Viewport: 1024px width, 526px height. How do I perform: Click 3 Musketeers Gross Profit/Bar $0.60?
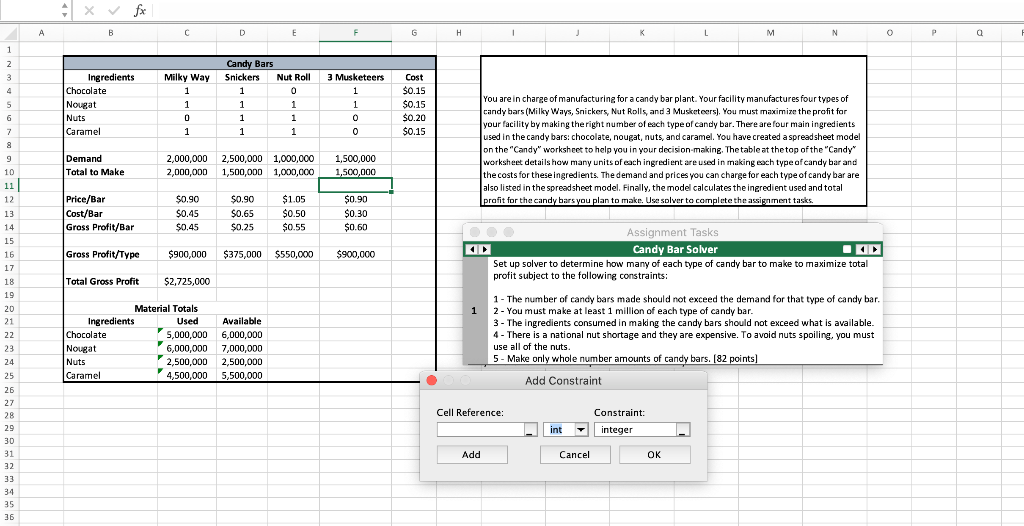point(356,227)
